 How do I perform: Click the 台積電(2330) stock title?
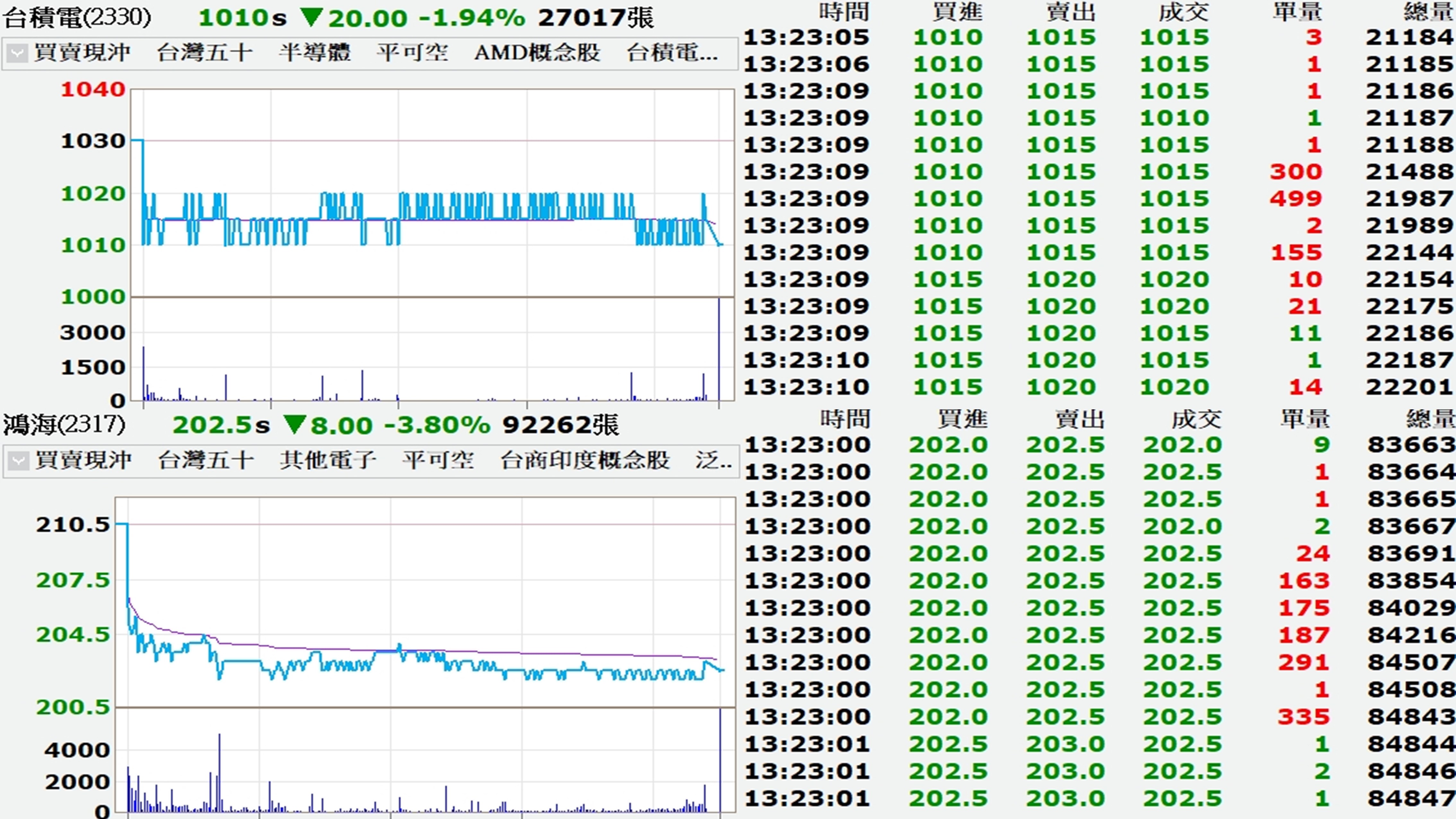tap(77, 18)
